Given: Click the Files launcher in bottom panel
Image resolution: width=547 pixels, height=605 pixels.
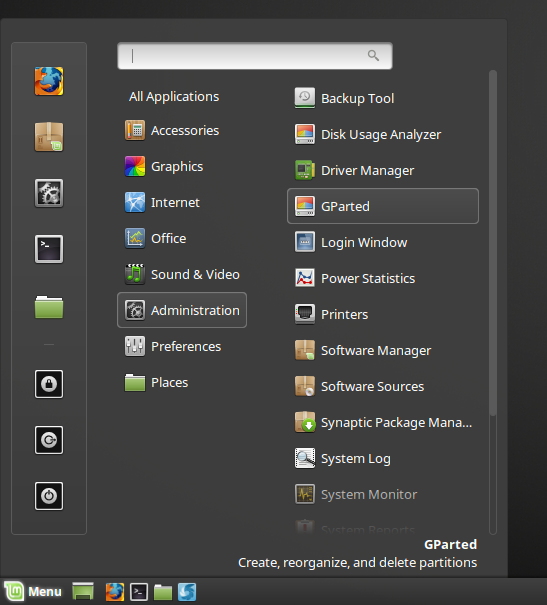Looking at the screenshot, I should pos(163,592).
